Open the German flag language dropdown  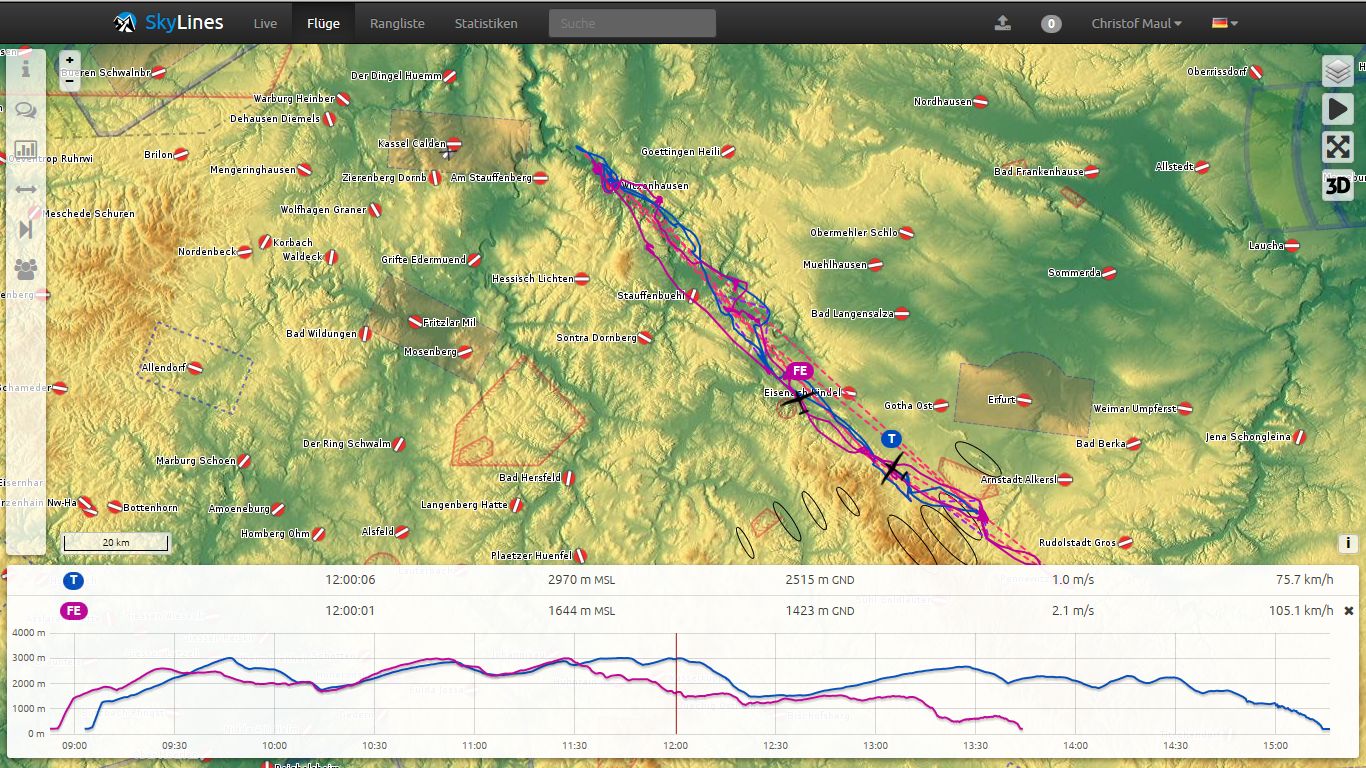pos(1225,23)
